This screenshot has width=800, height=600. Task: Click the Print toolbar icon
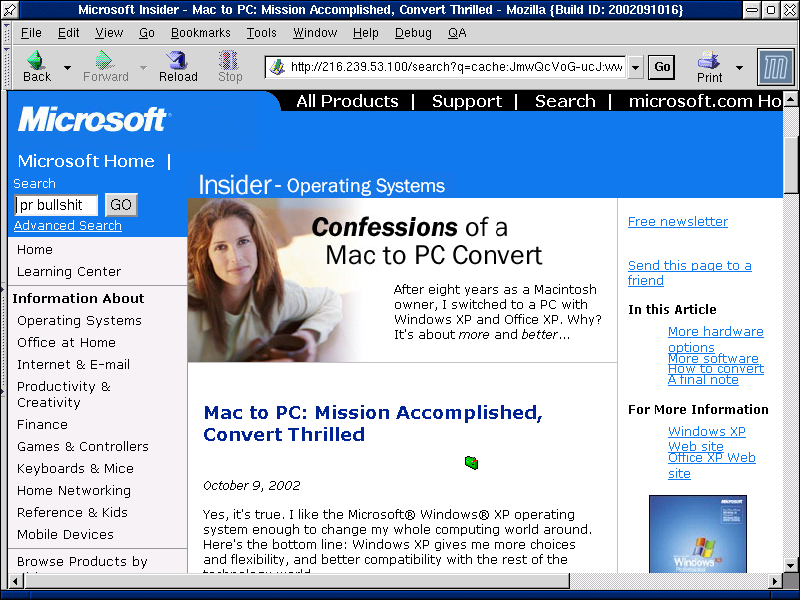pyautogui.click(x=709, y=60)
